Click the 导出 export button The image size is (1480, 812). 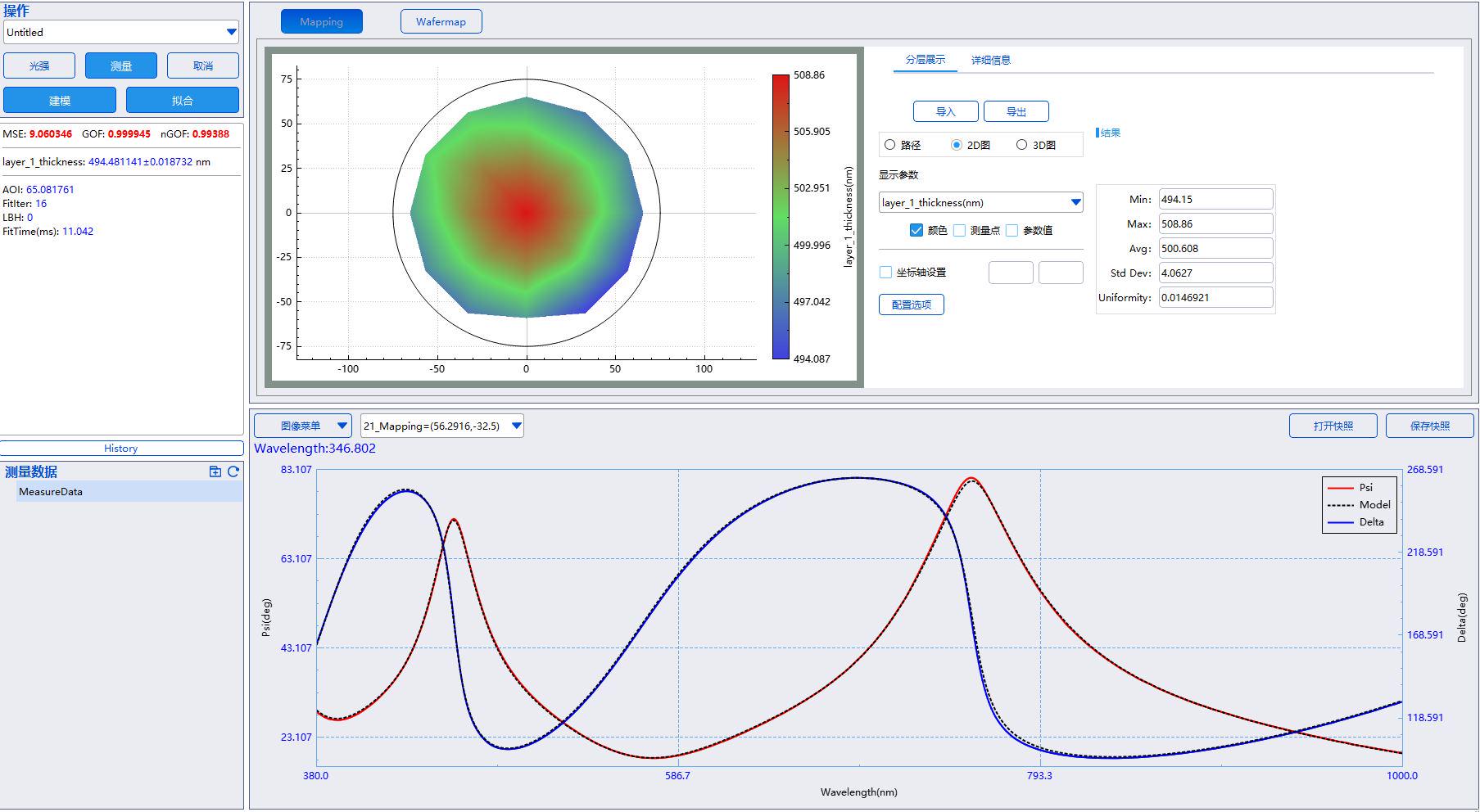1016,111
